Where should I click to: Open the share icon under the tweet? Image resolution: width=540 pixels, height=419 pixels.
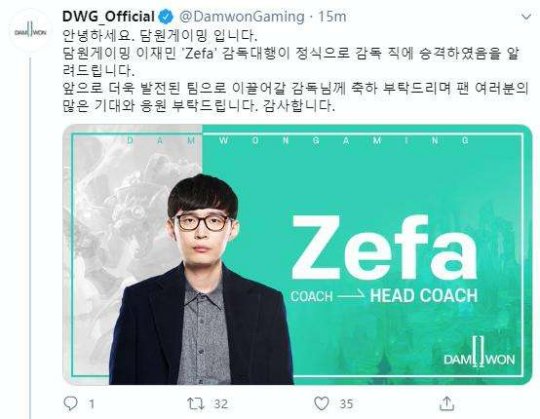(447, 403)
